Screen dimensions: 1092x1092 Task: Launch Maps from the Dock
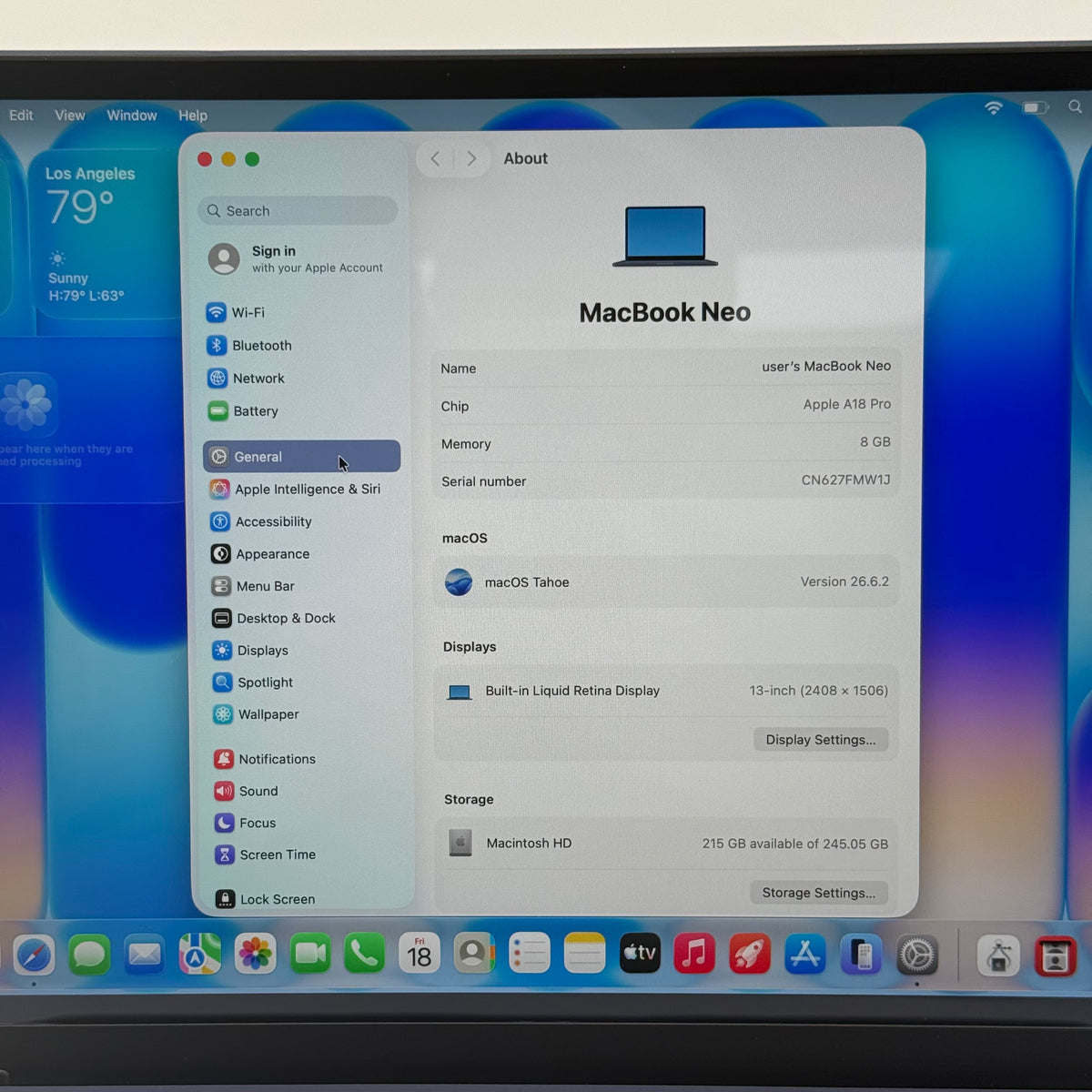(x=199, y=955)
